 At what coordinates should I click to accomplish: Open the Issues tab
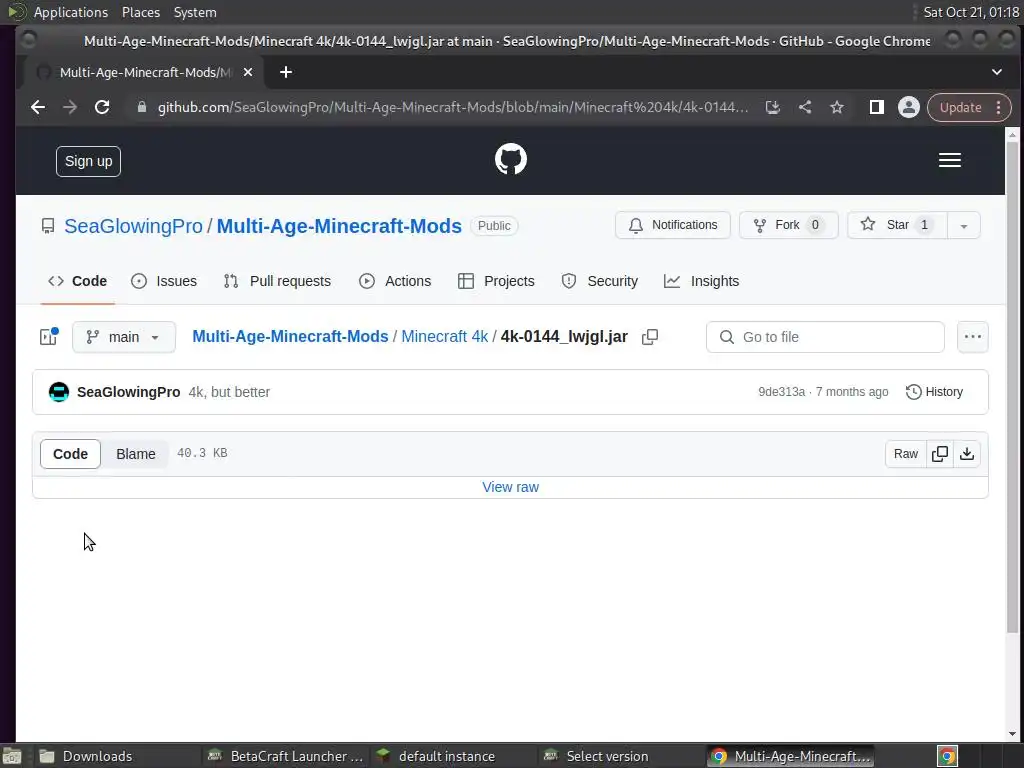tap(164, 281)
